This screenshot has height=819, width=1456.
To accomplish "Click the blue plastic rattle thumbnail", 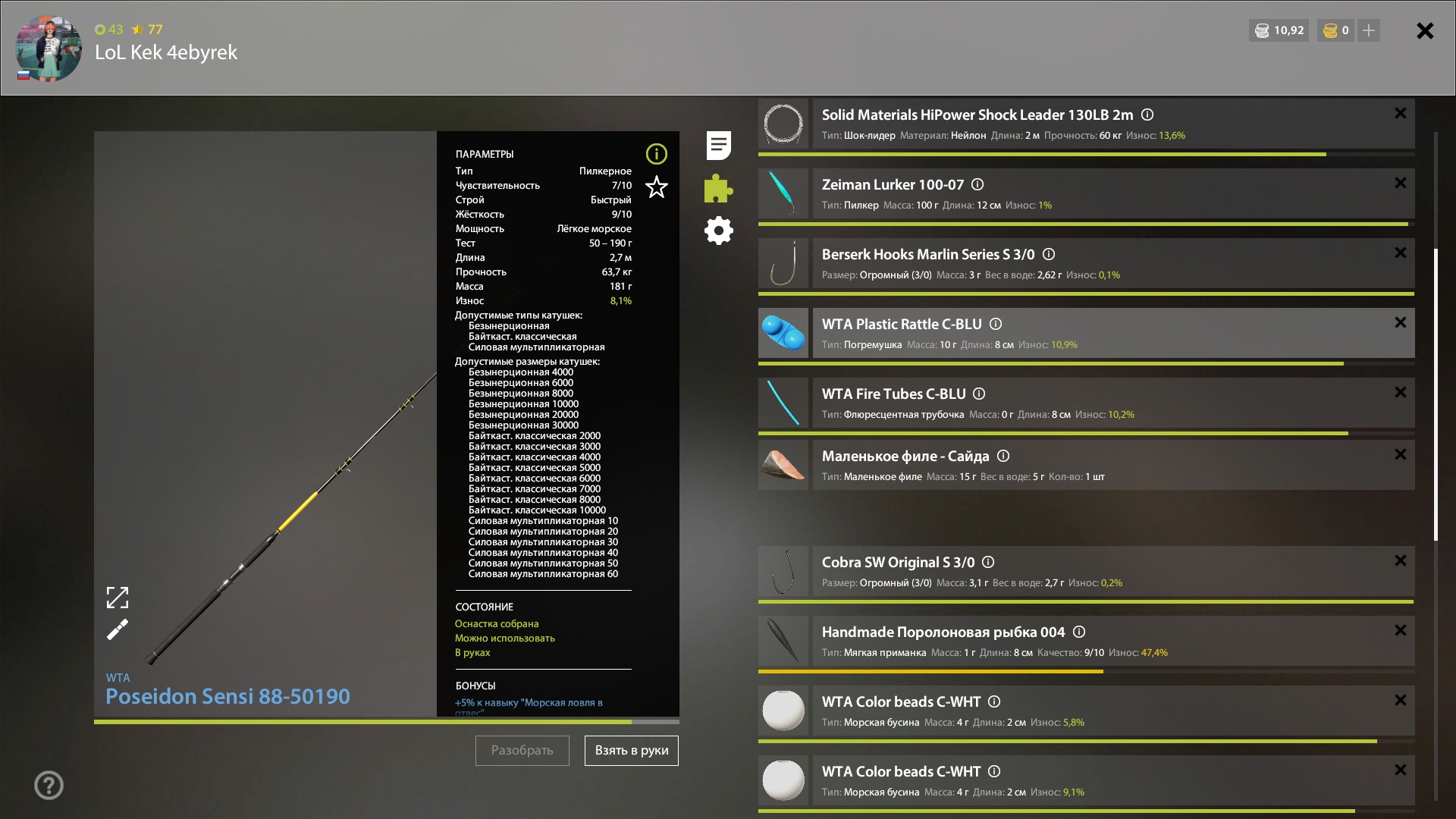I will point(783,333).
